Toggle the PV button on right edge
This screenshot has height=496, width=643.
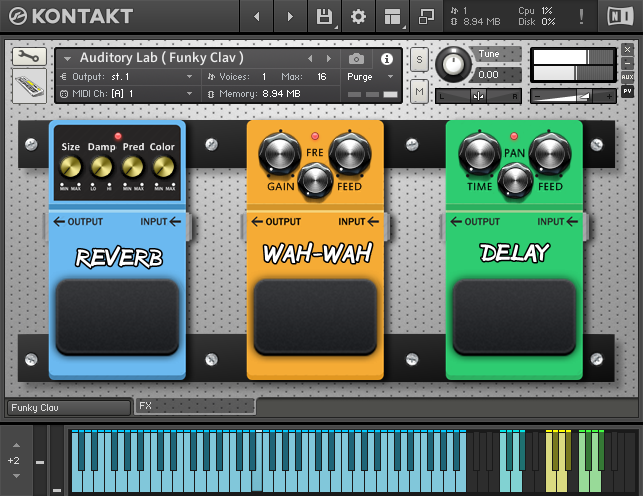(627, 91)
